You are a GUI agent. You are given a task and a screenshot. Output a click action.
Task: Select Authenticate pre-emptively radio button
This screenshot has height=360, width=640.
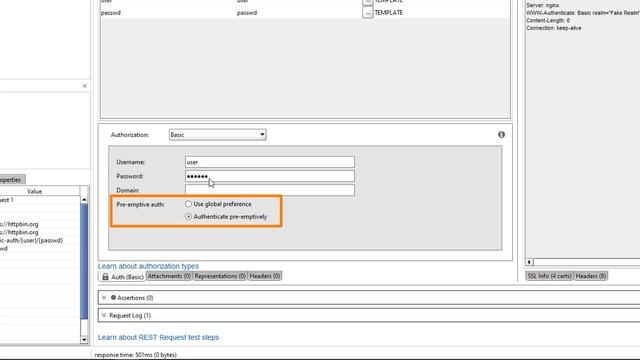tap(188, 217)
